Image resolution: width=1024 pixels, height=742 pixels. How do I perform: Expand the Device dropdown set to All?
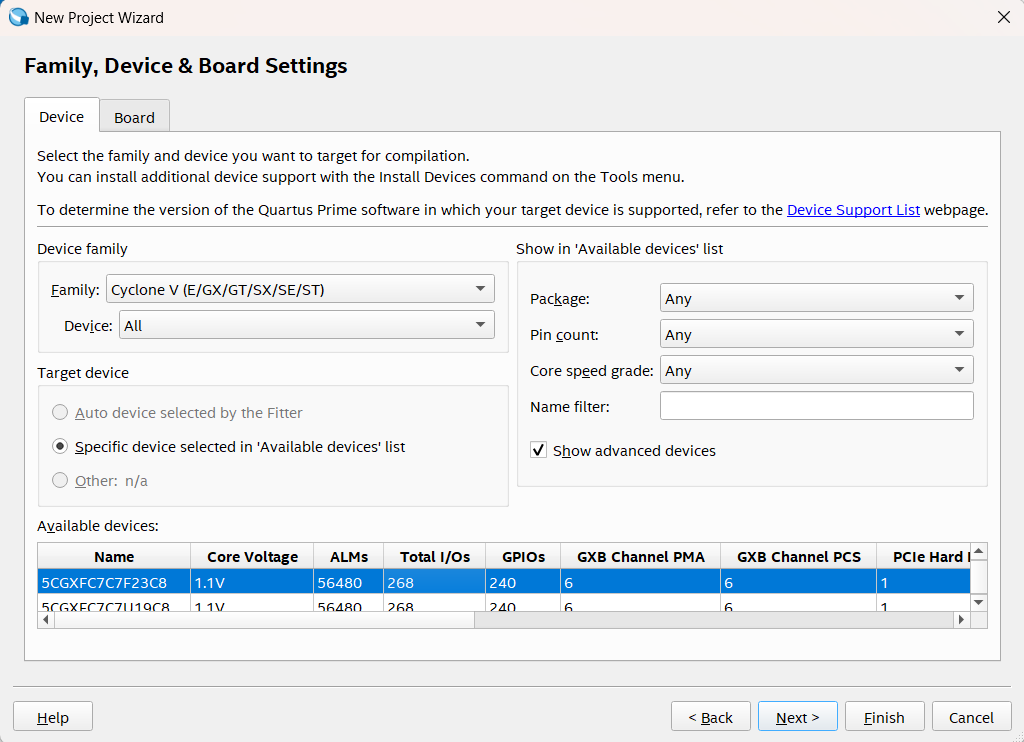point(307,326)
